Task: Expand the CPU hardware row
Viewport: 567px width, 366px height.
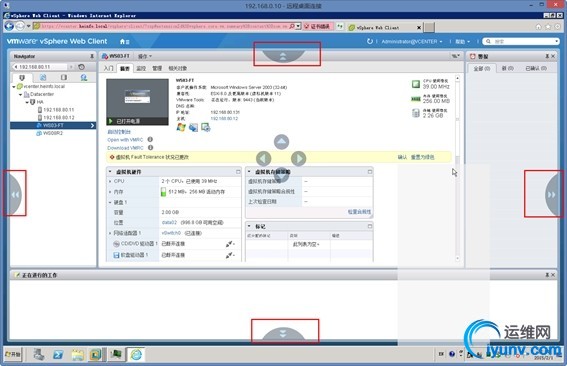Action: tap(110, 181)
